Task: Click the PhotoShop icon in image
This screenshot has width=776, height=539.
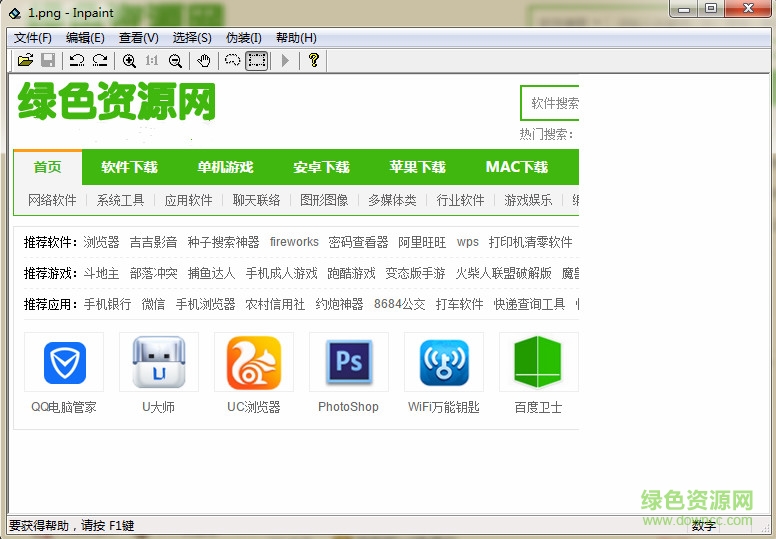Action: [349, 361]
